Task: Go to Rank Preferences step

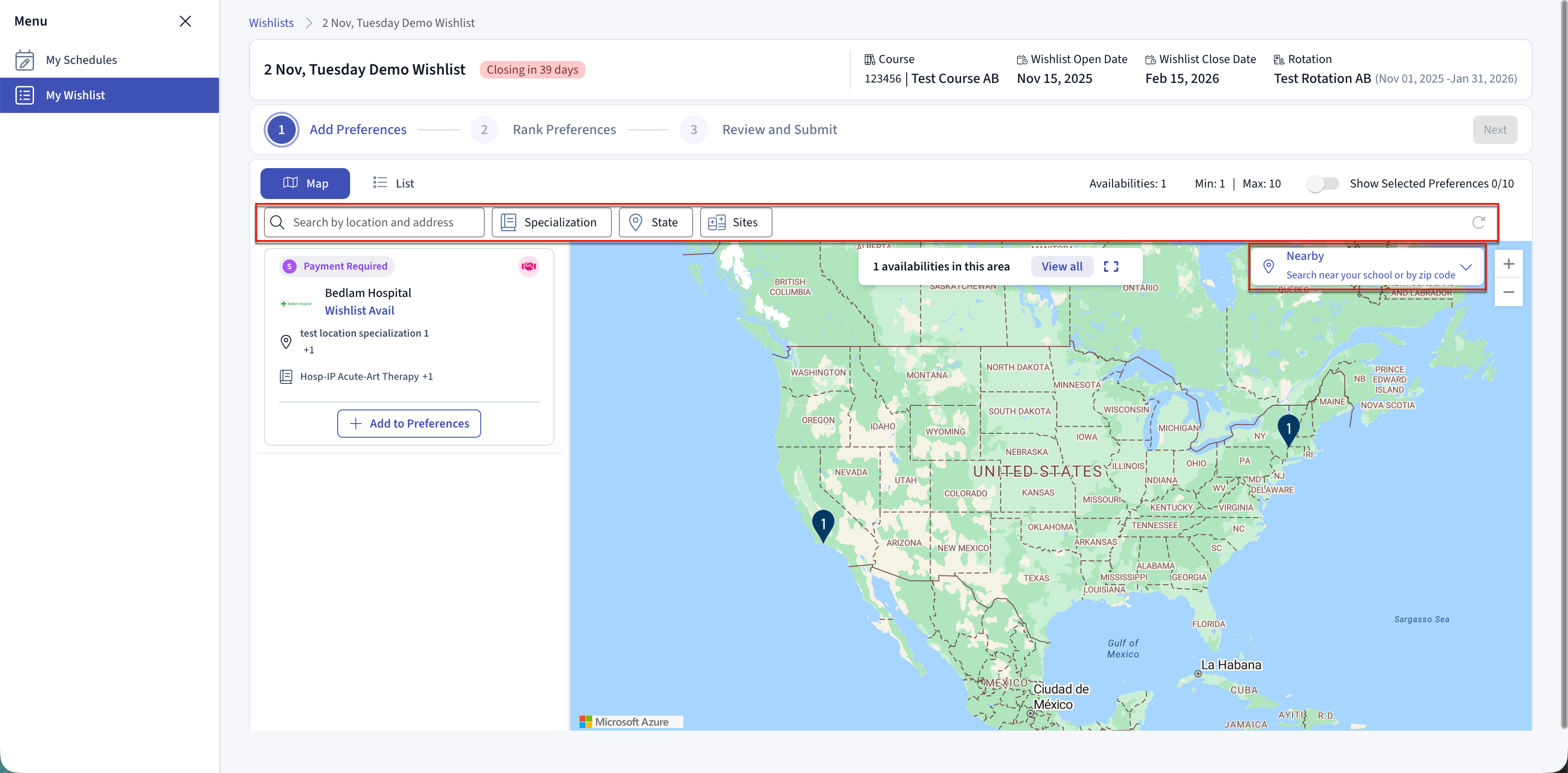Action: coord(564,130)
